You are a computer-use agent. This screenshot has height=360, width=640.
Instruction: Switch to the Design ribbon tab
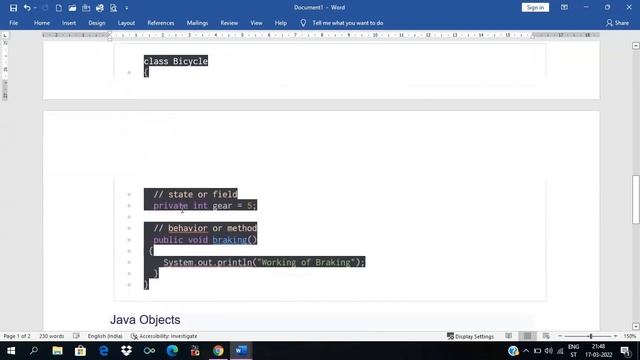pyautogui.click(x=97, y=23)
